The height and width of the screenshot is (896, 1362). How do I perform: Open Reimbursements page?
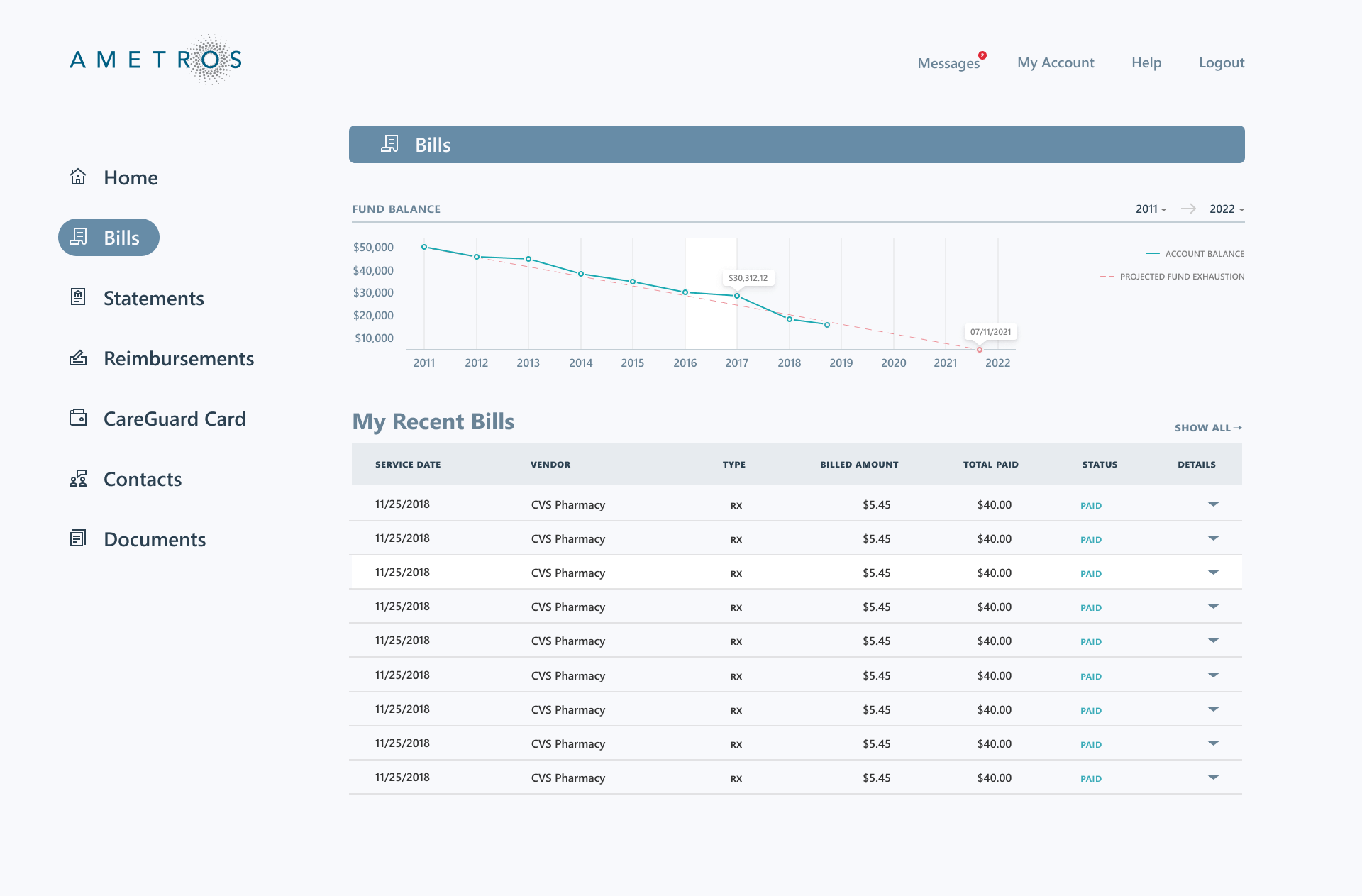tap(179, 358)
